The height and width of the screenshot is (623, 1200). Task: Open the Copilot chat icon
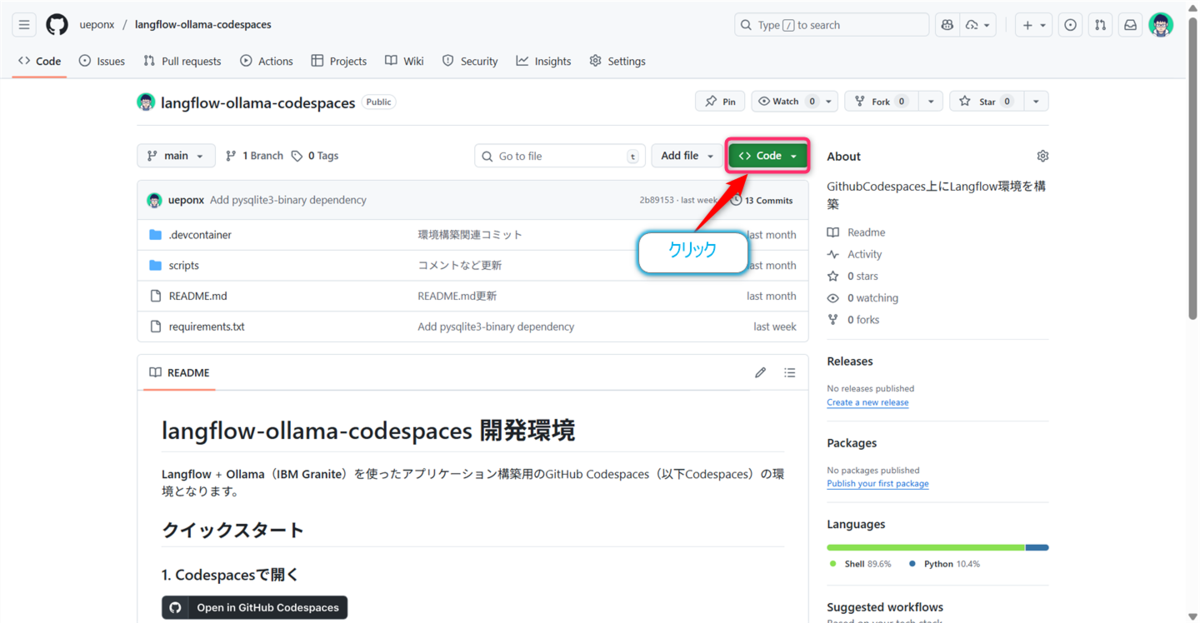(947, 25)
